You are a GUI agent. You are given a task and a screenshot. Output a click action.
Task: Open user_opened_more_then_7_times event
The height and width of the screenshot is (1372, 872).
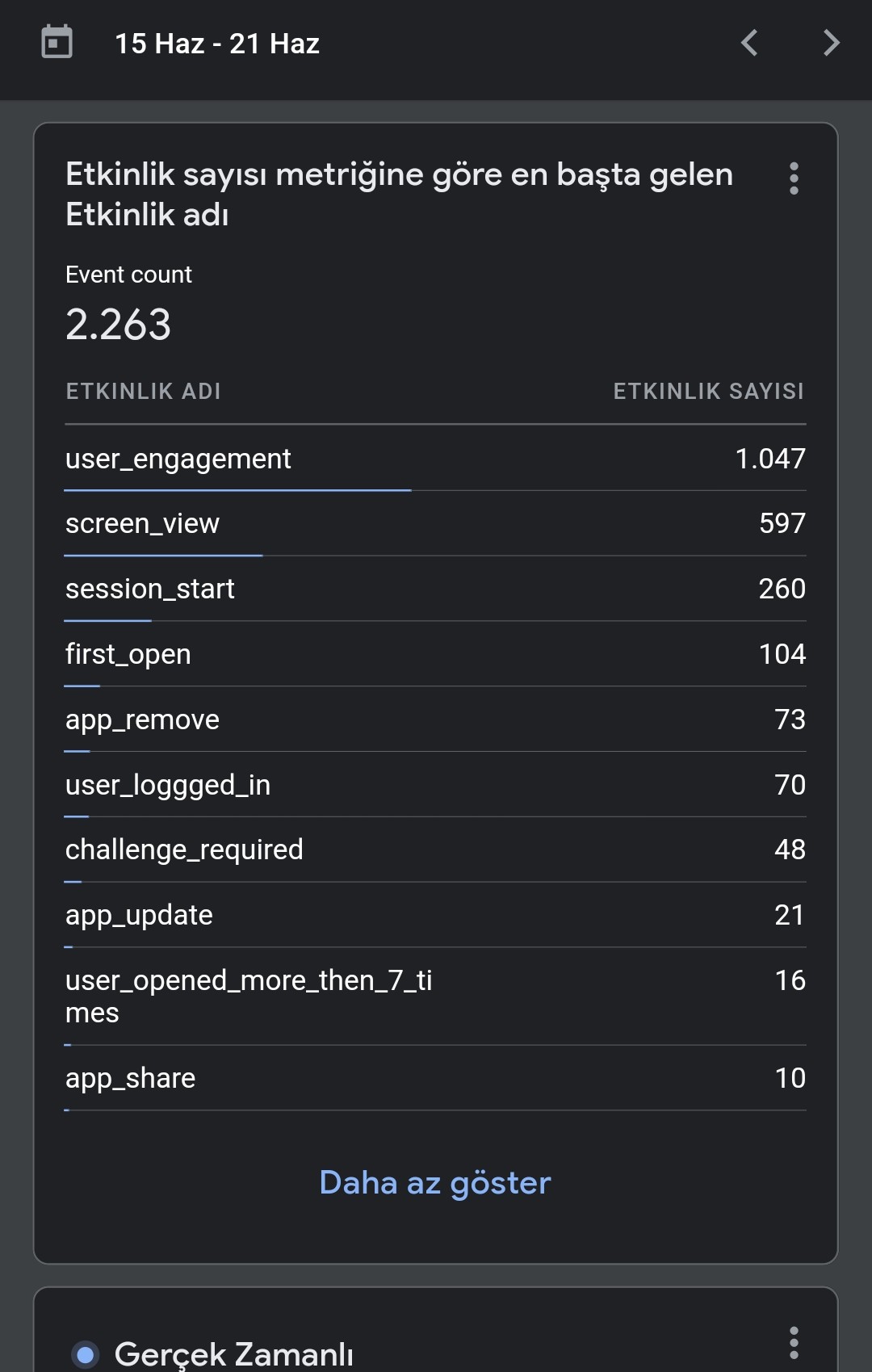[x=435, y=996]
